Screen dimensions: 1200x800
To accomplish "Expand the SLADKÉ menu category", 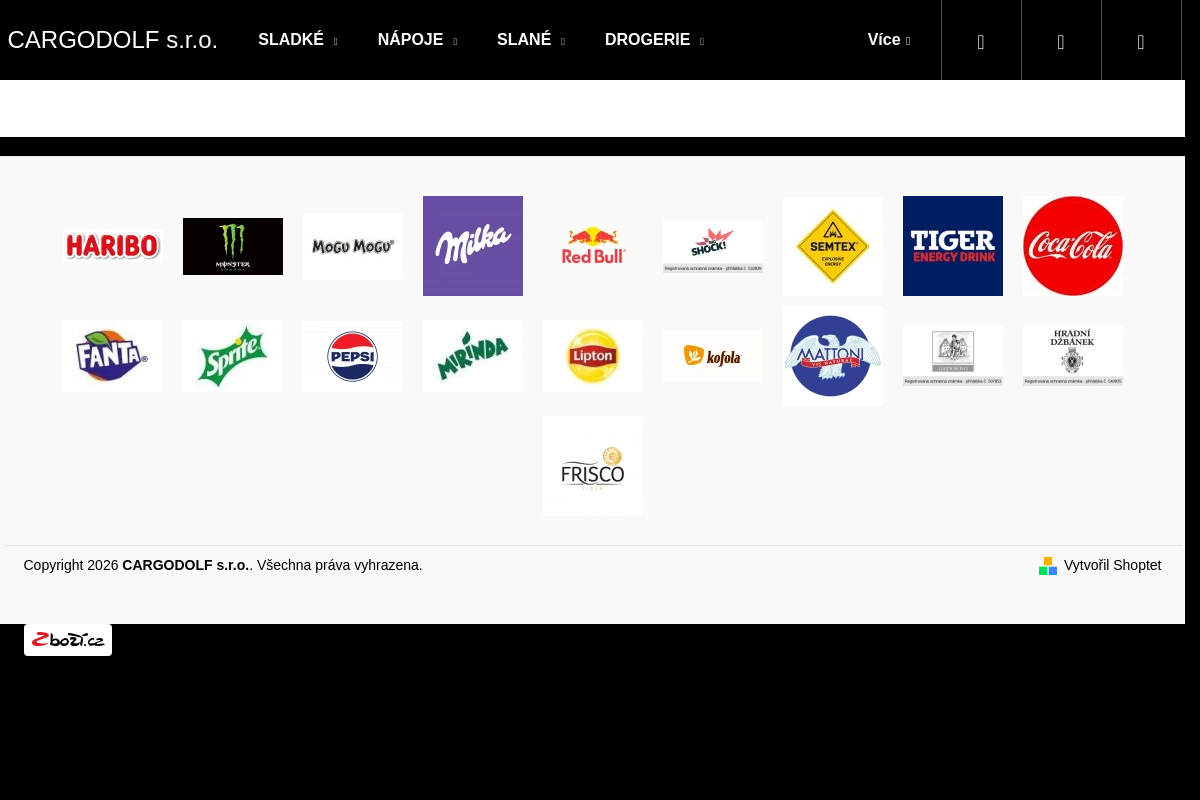I will click(x=298, y=40).
